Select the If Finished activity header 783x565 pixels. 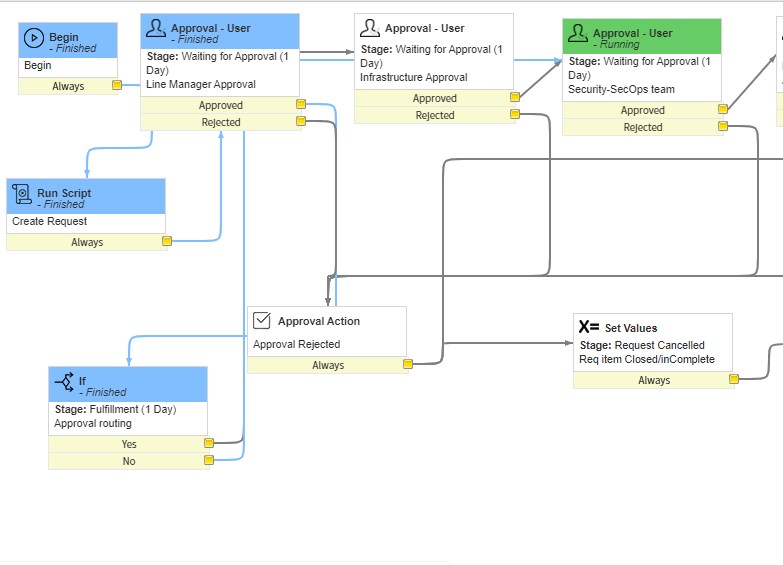click(x=128, y=384)
